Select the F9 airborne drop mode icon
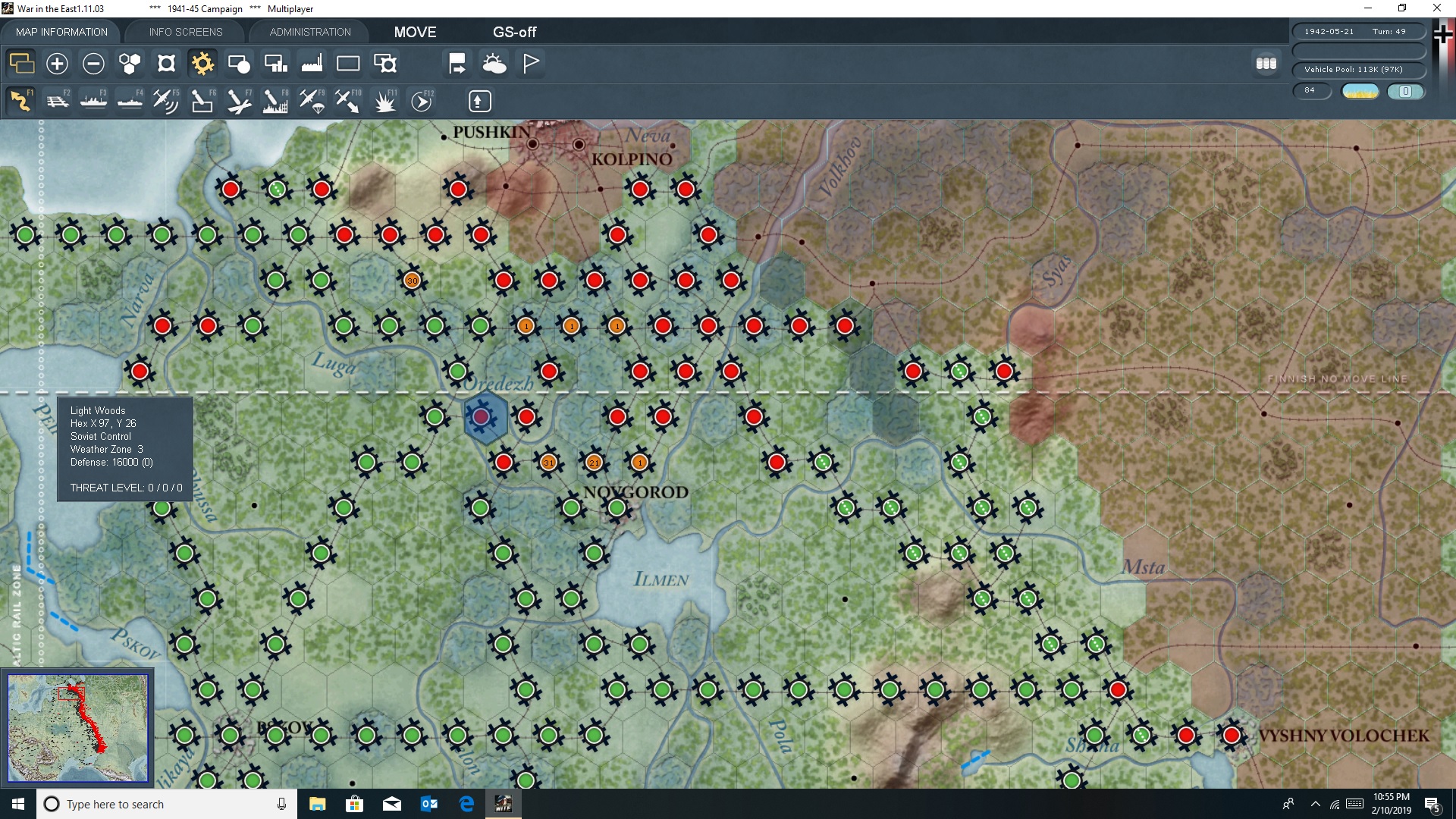 coord(312,101)
